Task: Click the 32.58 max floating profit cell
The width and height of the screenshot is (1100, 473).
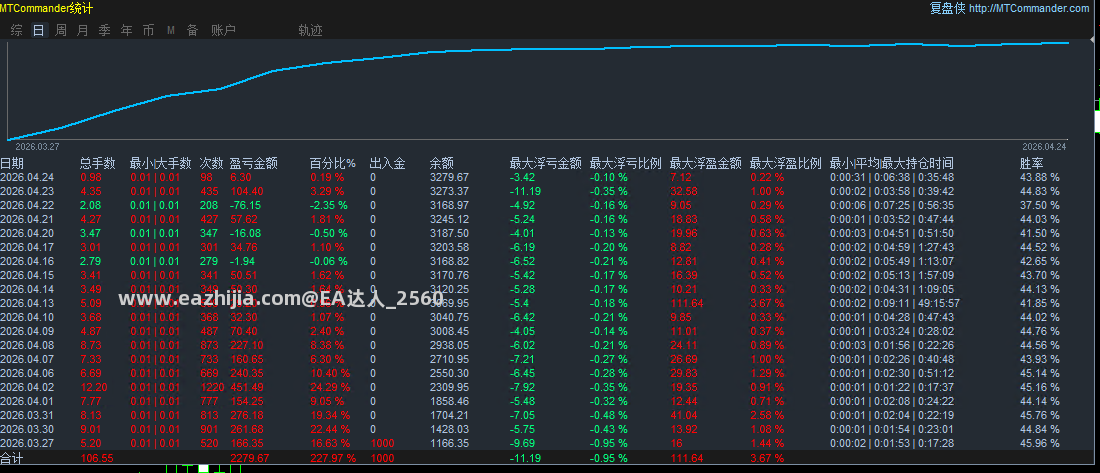Action: pos(684,191)
